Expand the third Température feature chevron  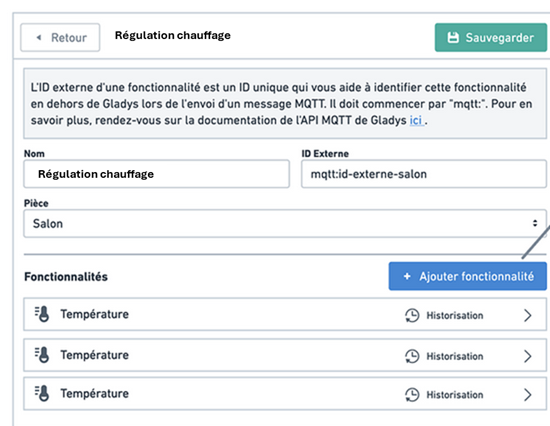coord(528,395)
